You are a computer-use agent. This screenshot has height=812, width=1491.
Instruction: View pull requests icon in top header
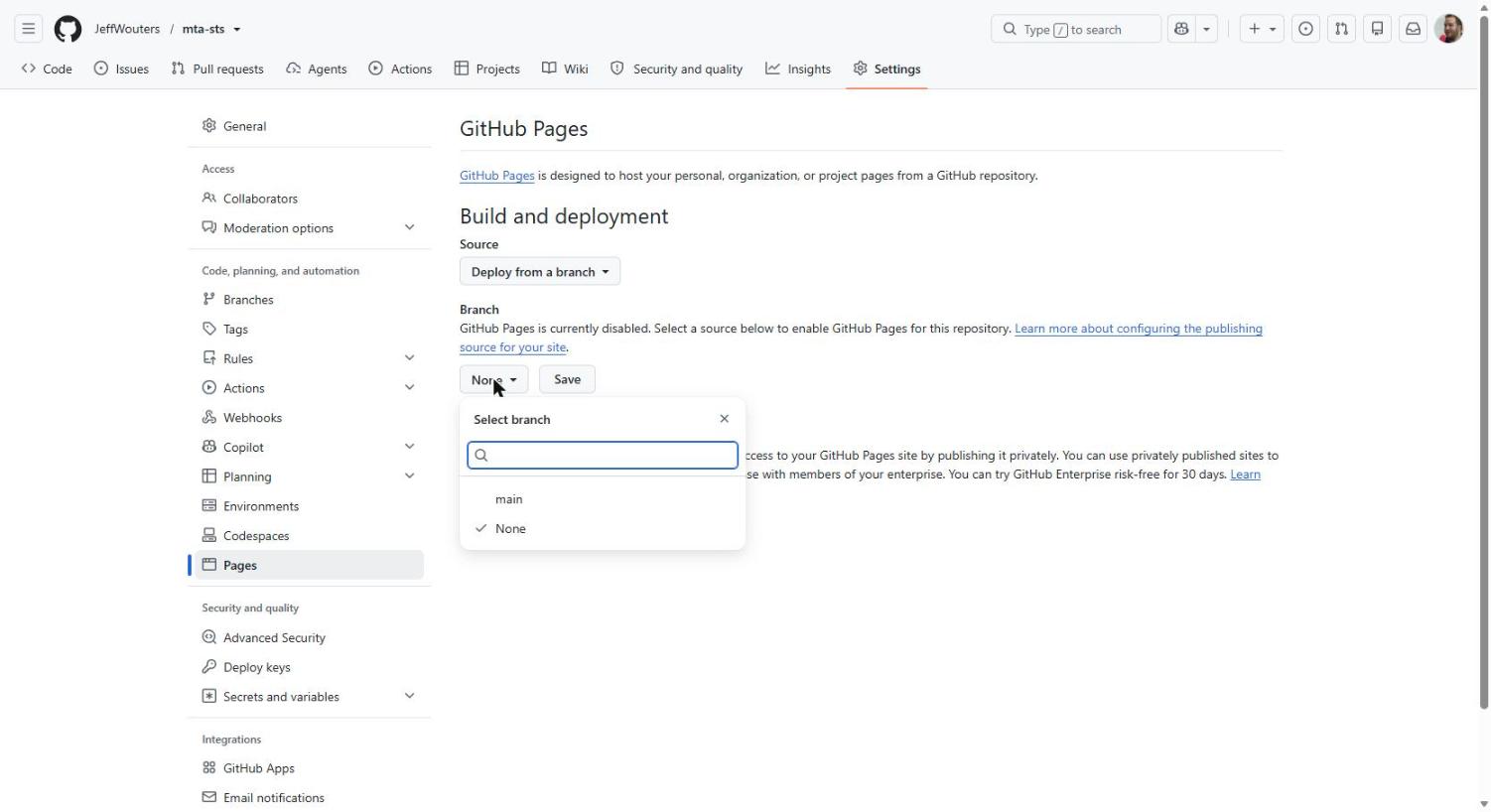1342,29
